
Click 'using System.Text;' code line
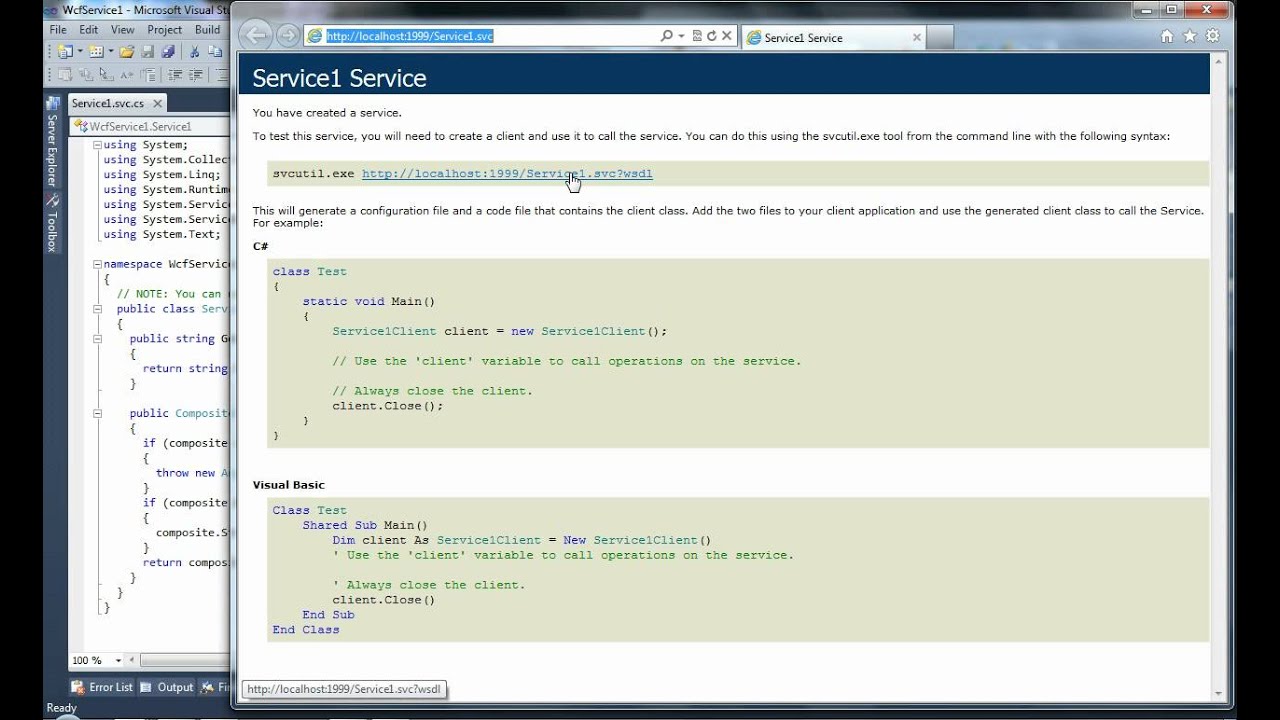click(x=162, y=234)
